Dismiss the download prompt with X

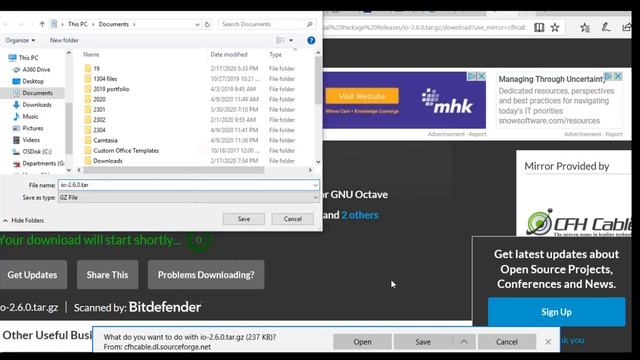pos(548,342)
